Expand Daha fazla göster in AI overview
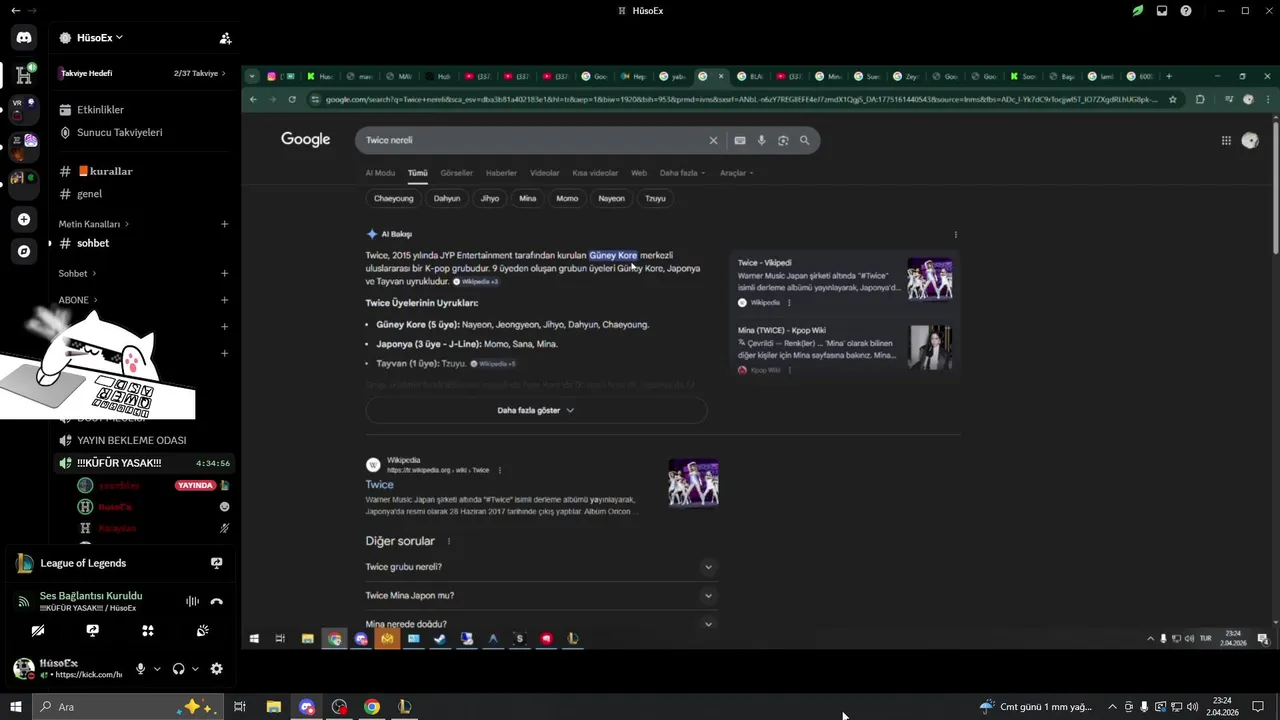 click(536, 410)
